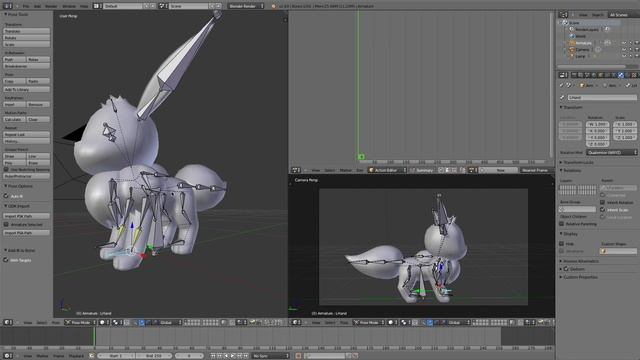The height and width of the screenshot is (360, 640).
Task: Click the Breakdowner button
Action: 27,66
